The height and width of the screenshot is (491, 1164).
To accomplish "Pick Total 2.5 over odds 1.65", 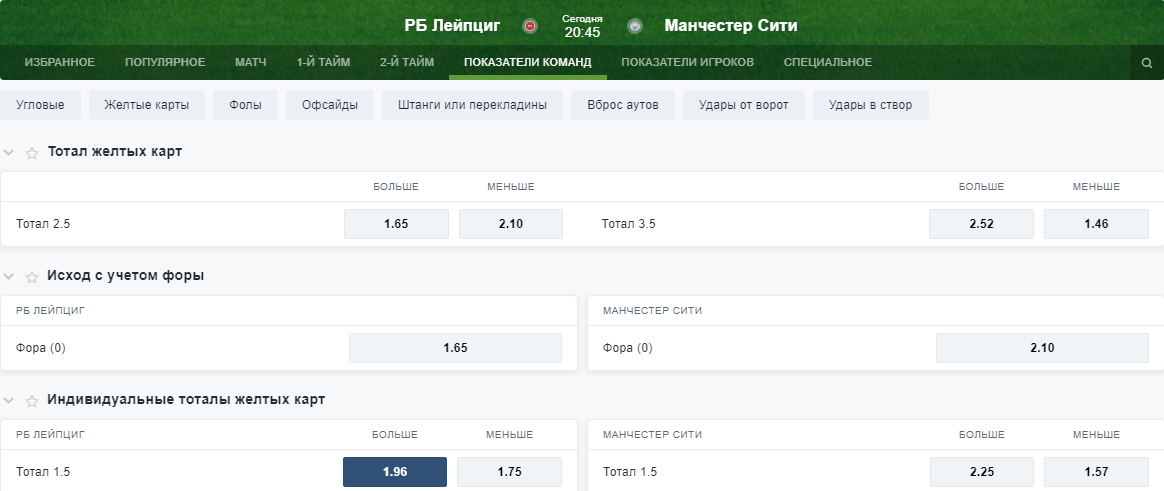I will coord(396,224).
